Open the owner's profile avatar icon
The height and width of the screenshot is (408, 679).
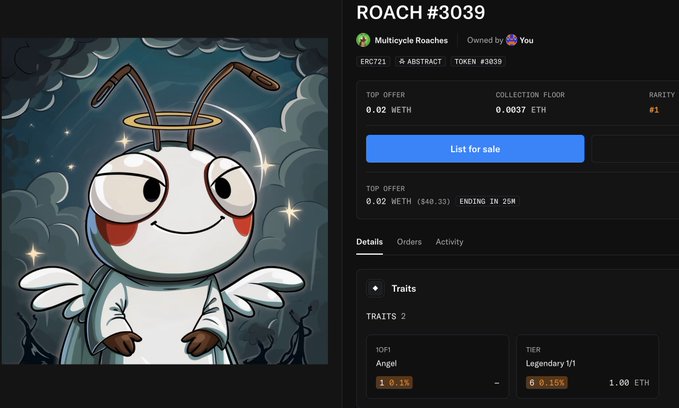click(511, 40)
